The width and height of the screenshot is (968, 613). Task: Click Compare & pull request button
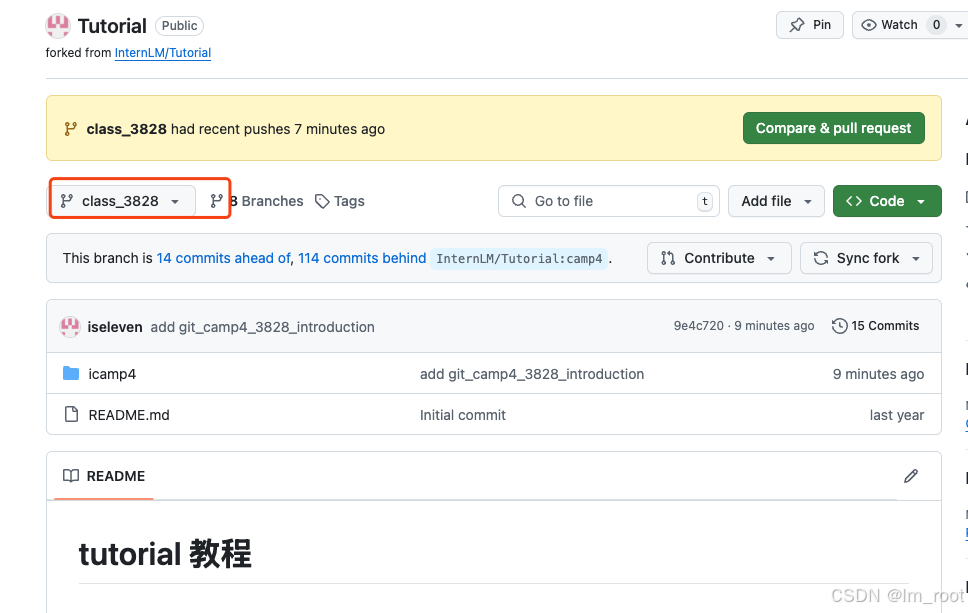click(833, 128)
